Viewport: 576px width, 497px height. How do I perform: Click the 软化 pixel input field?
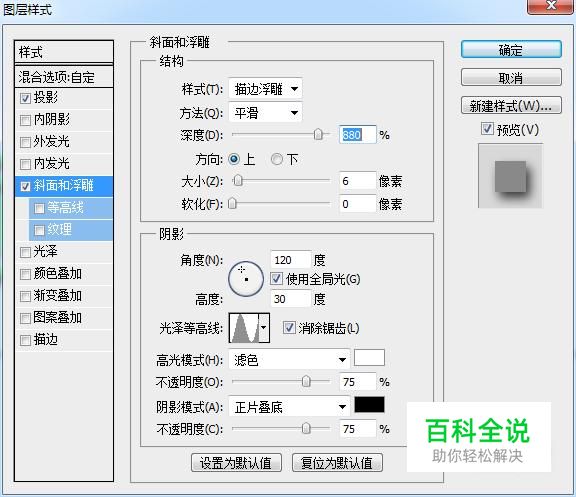[357, 204]
